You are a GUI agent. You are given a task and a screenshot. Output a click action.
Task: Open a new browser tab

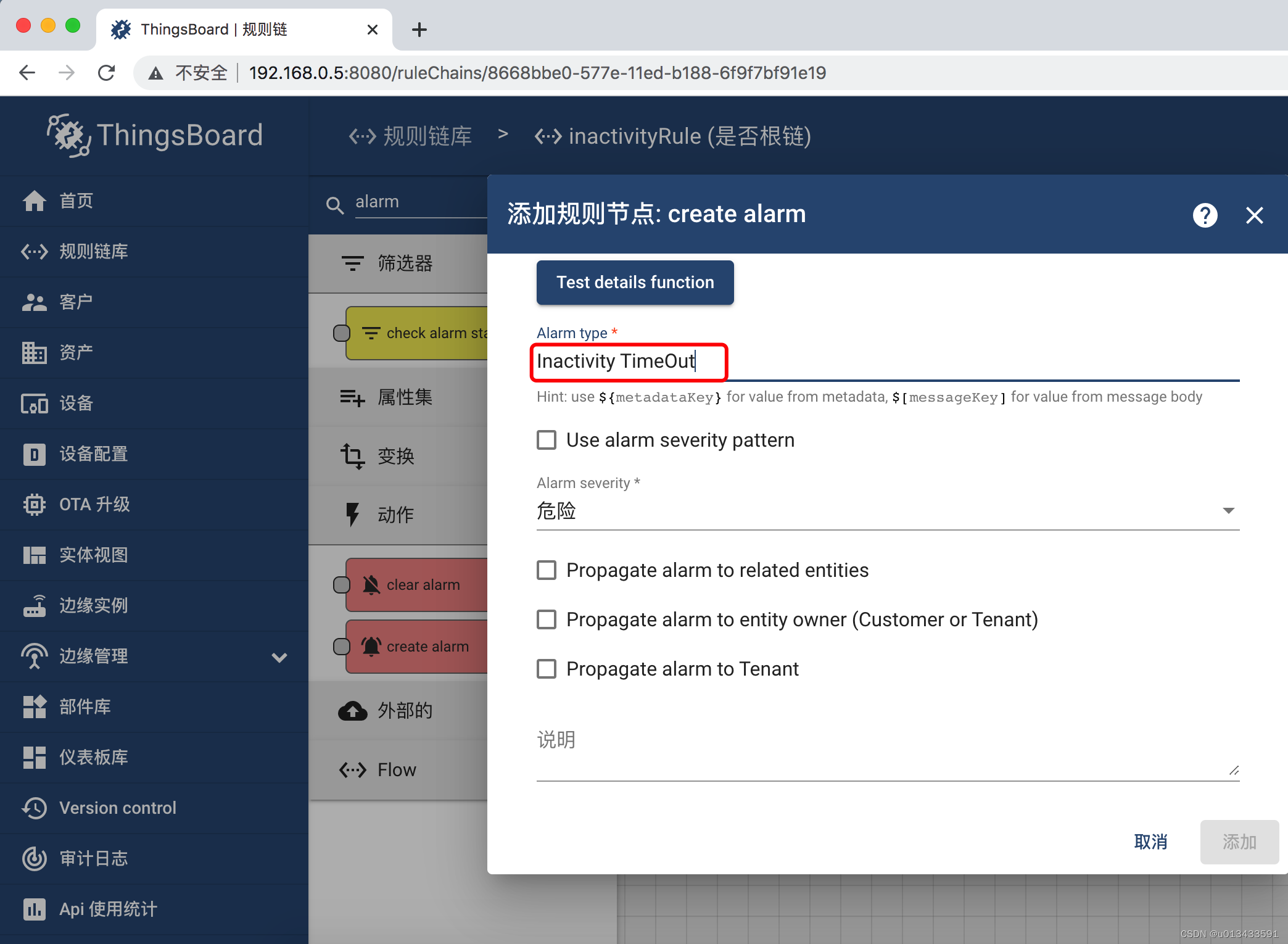pyautogui.click(x=419, y=29)
